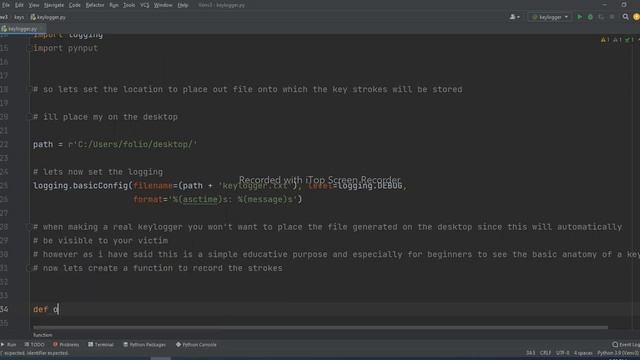The width and height of the screenshot is (640, 360).
Task: Click the weak warnings indicator in editor corner
Action: click(x=617, y=40)
